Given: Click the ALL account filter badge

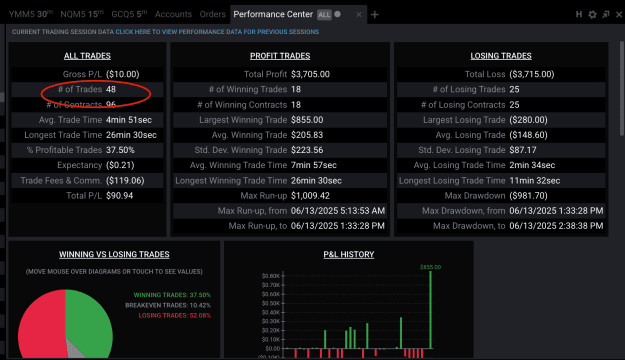Looking at the screenshot, I should coord(324,15).
